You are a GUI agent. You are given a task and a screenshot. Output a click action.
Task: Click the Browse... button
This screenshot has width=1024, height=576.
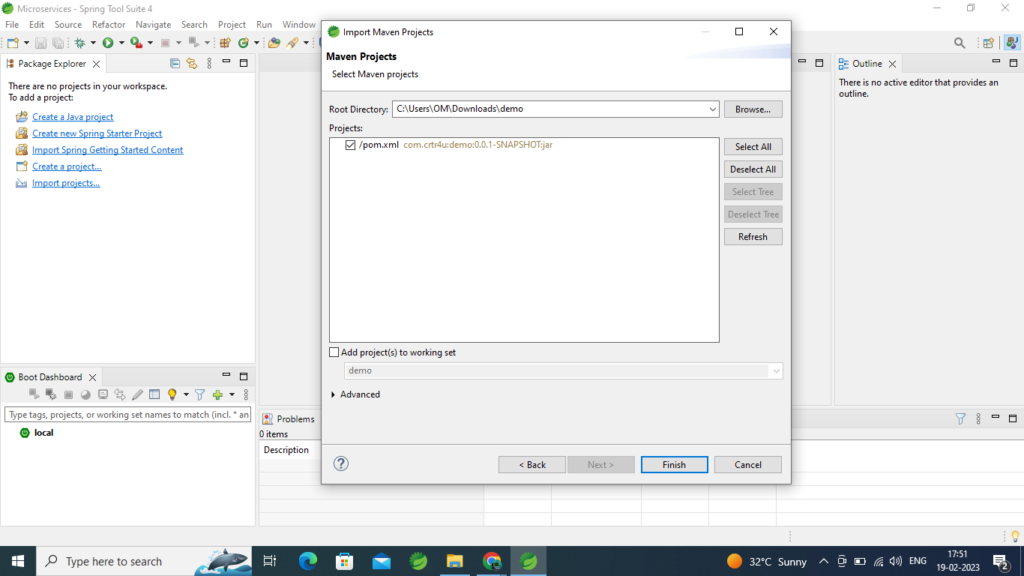click(752, 109)
